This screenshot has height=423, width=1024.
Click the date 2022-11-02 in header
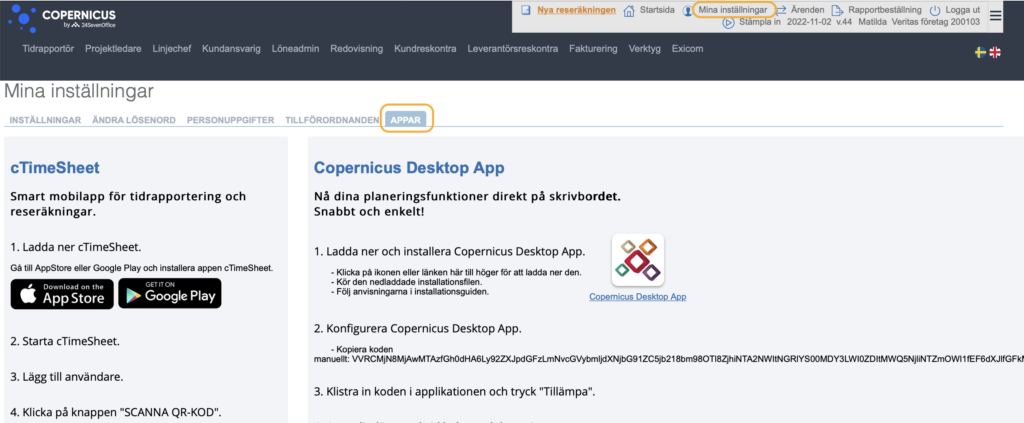pyautogui.click(x=808, y=22)
